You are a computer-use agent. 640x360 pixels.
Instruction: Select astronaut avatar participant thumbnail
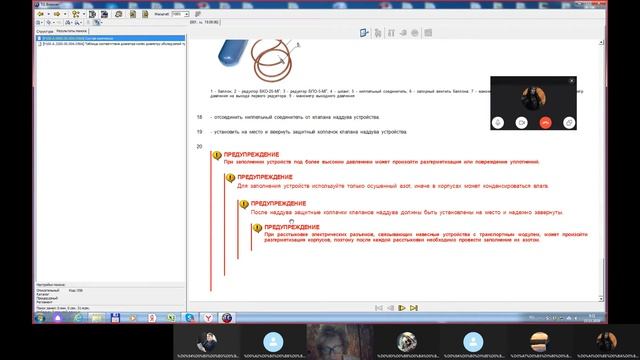point(407,342)
